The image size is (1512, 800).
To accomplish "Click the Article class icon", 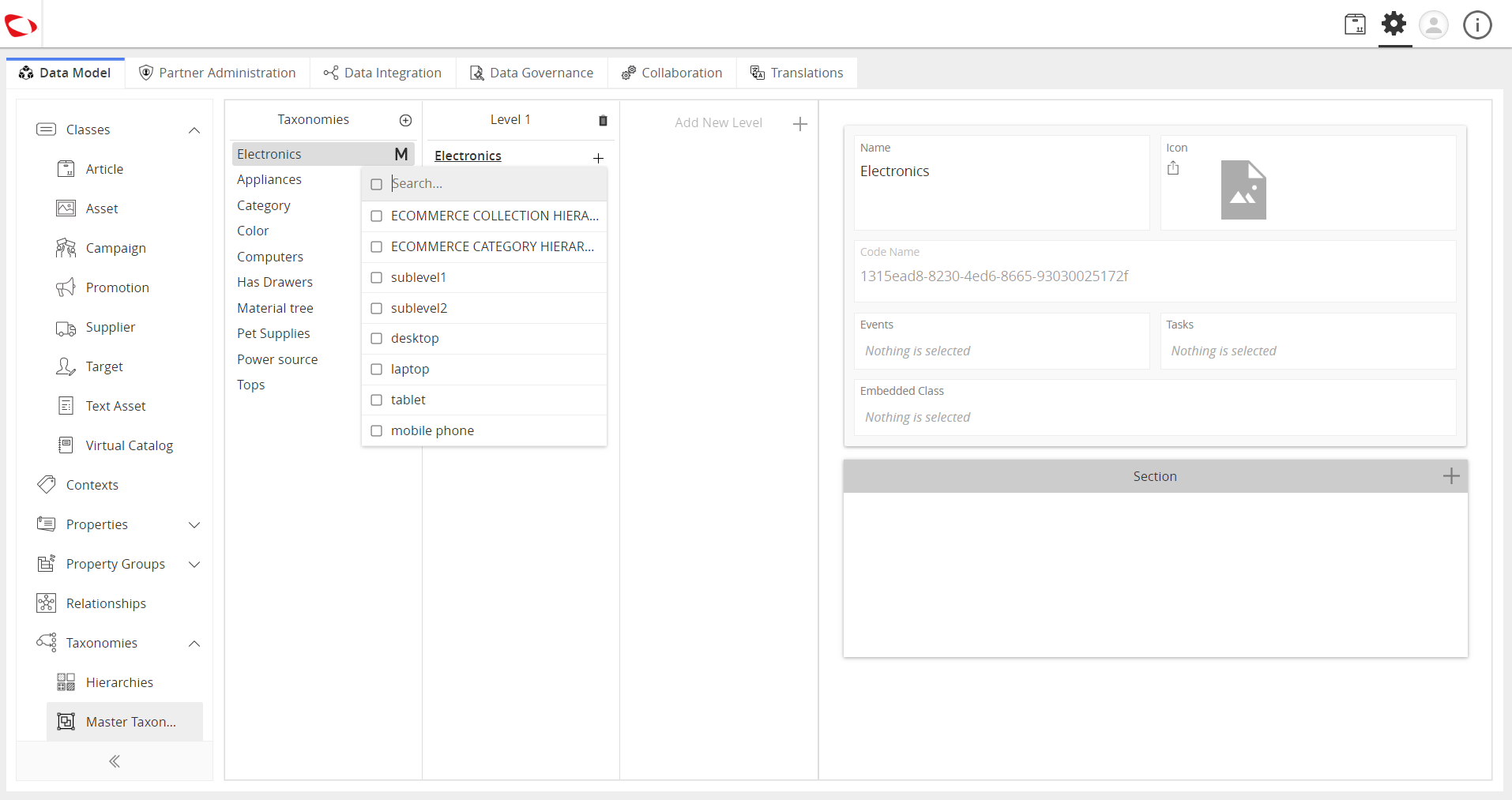I will pyautogui.click(x=66, y=169).
